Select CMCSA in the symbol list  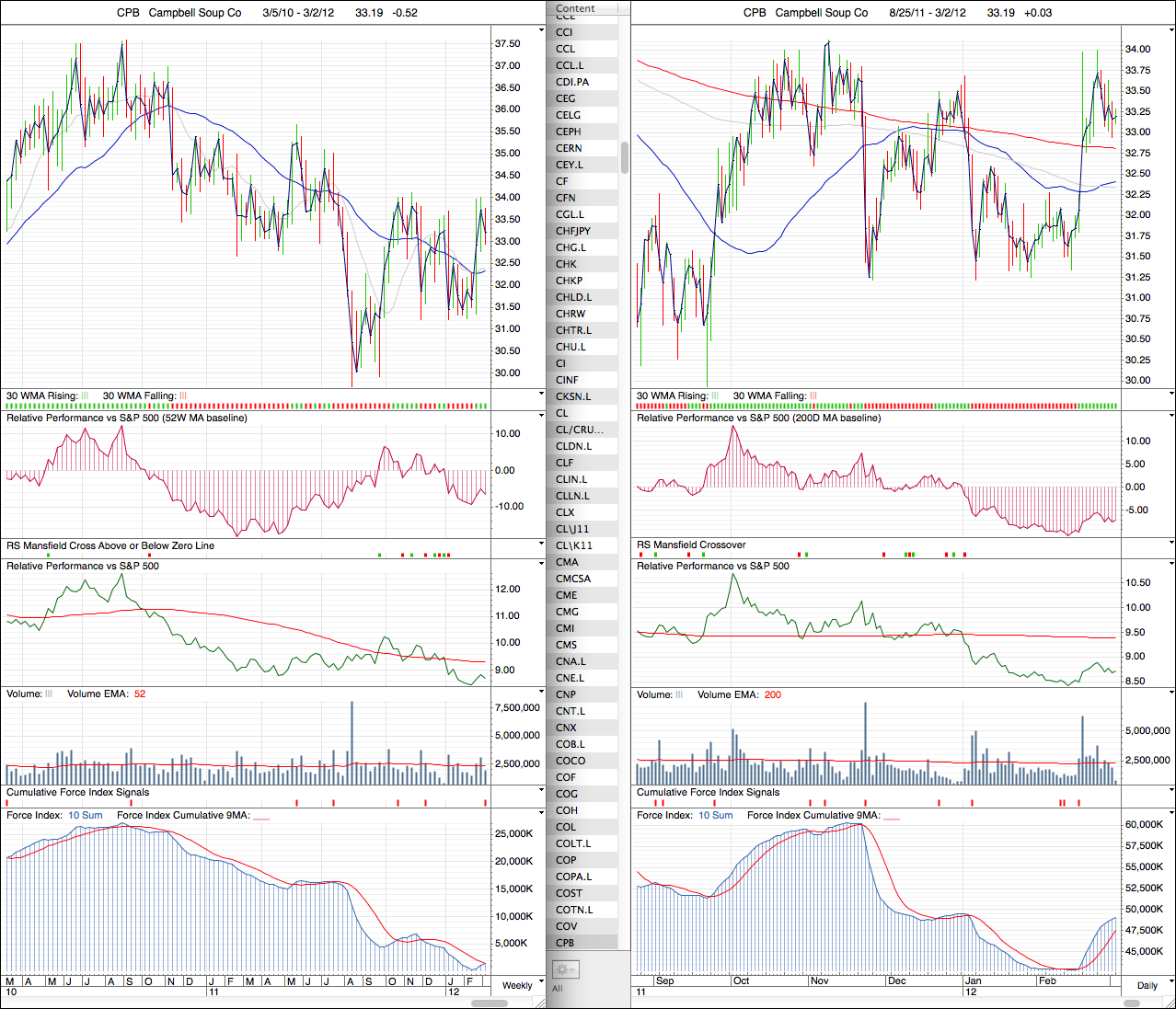click(573, 579)
